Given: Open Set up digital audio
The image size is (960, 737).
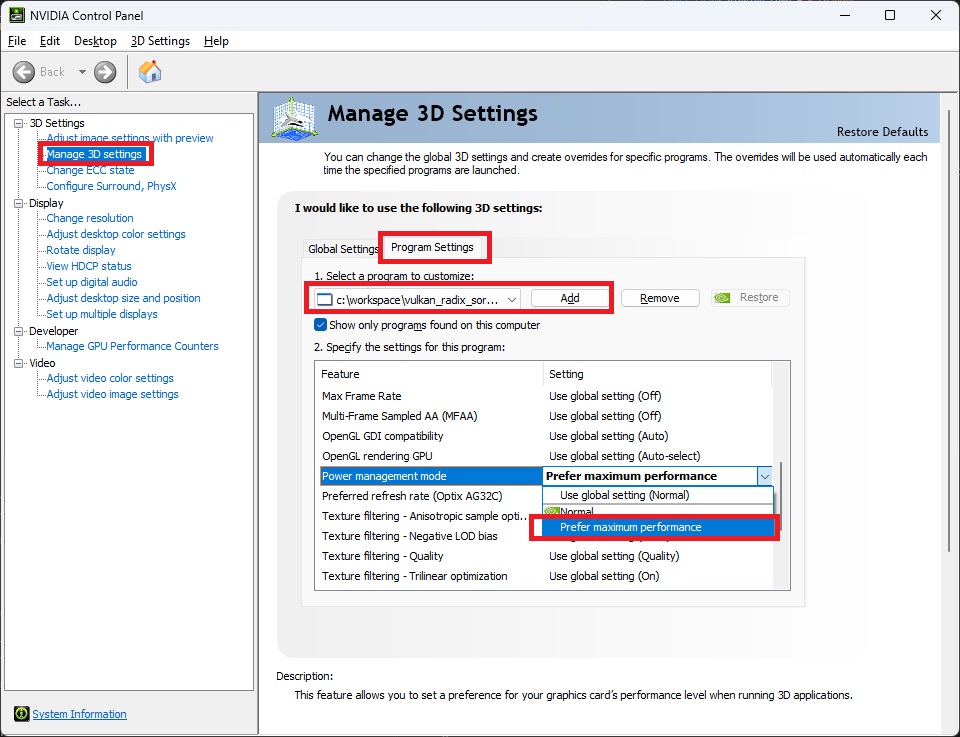Looking at the screenshot, I should pyautogui.click(x=92, y=282).
